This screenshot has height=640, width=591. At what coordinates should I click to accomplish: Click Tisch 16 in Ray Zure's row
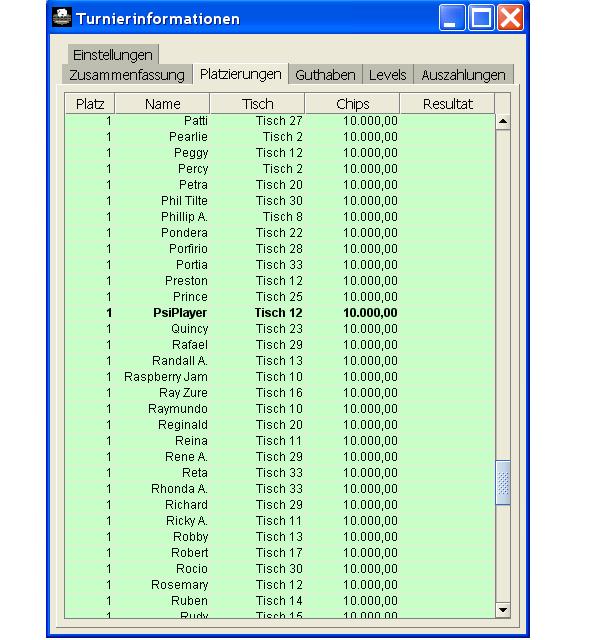point(279,393)
